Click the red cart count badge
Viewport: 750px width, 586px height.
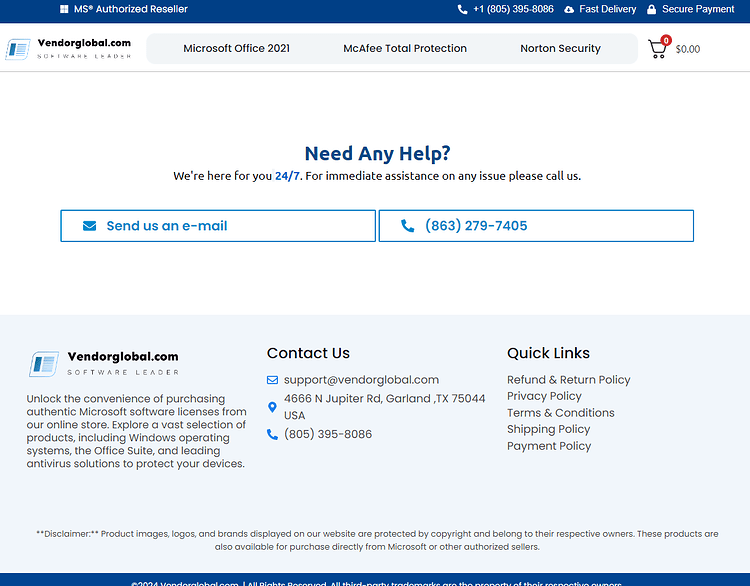pyautogui.click(x=666, y=40)
